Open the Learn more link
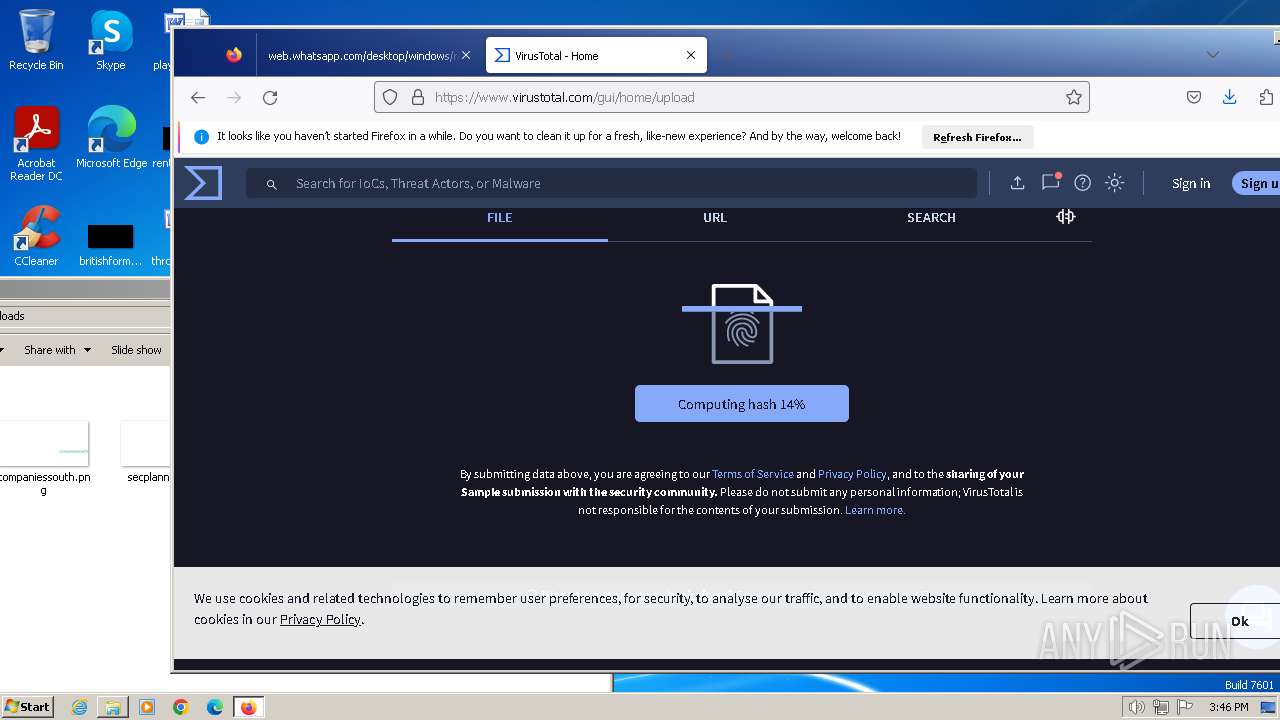Image resolution: width=1280 pixels, height=720 pixels. click(x=875, y=510)
